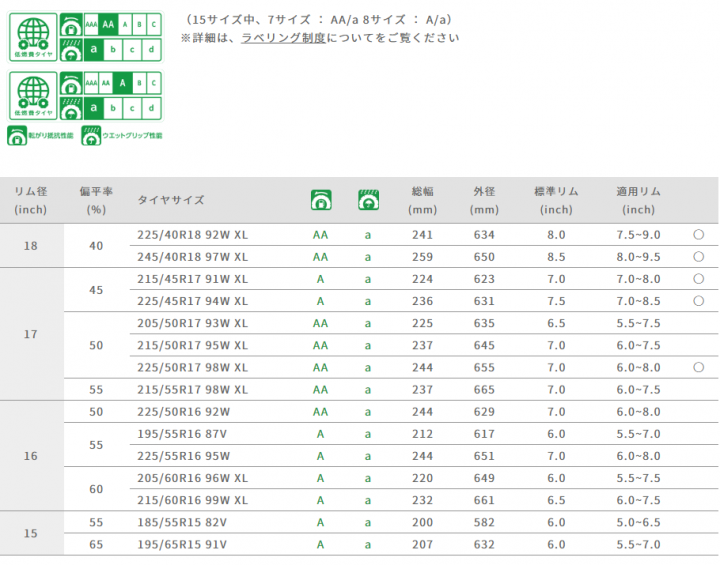Select the tire size 195/65R15 91V
The image size is (720, 565).
point(182,544)
